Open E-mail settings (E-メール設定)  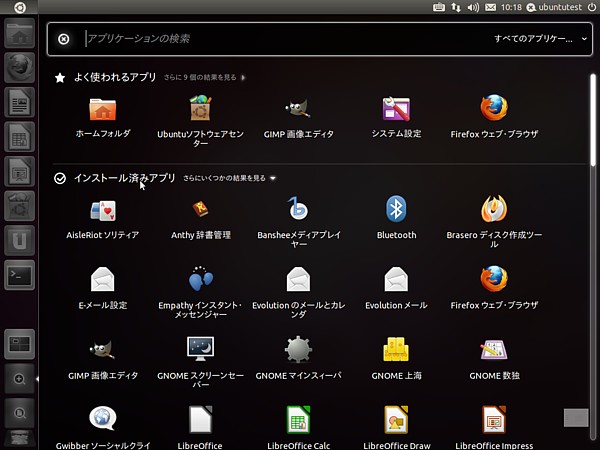[103, 279]
